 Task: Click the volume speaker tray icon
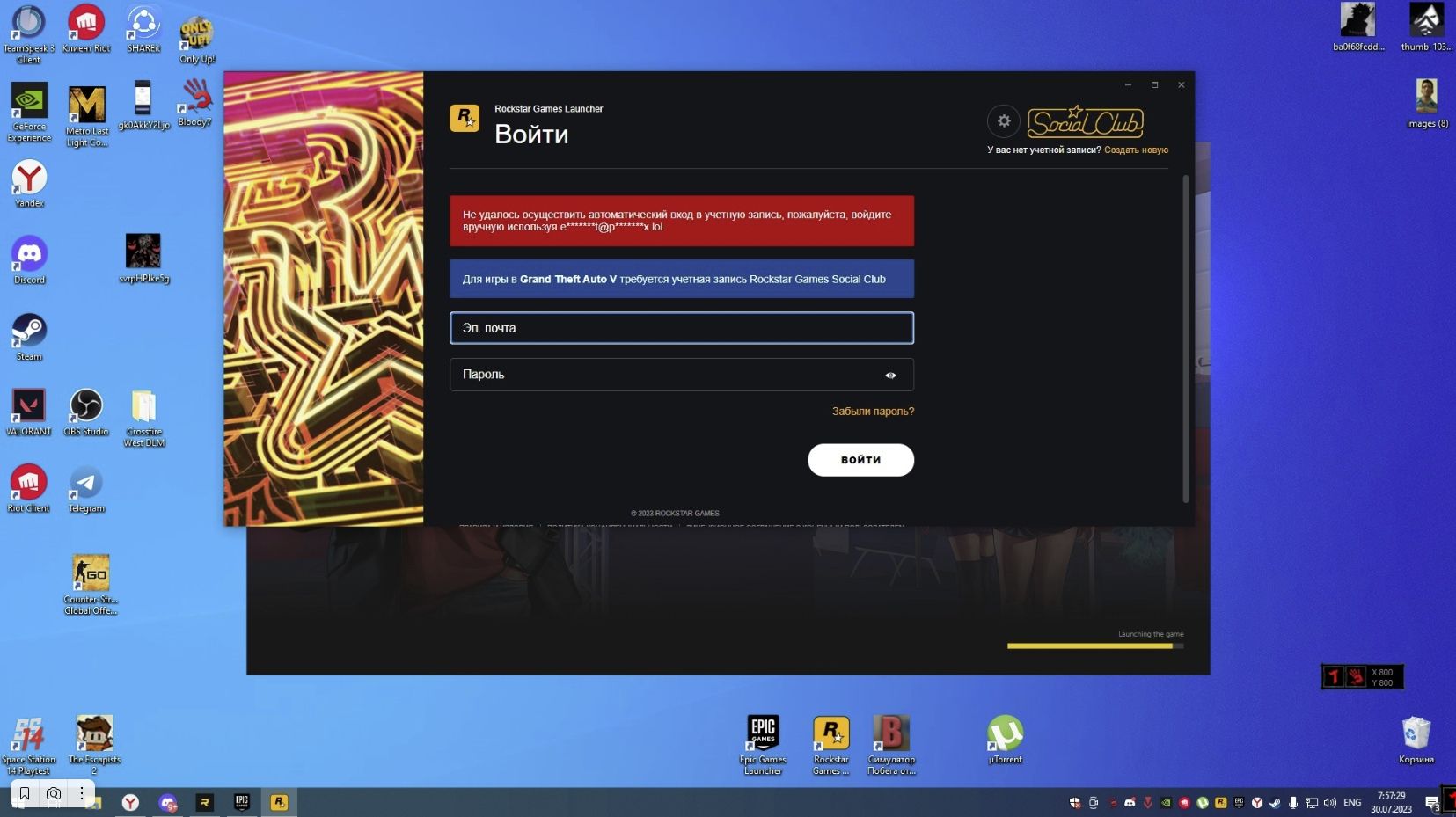tap(1329, 803)
